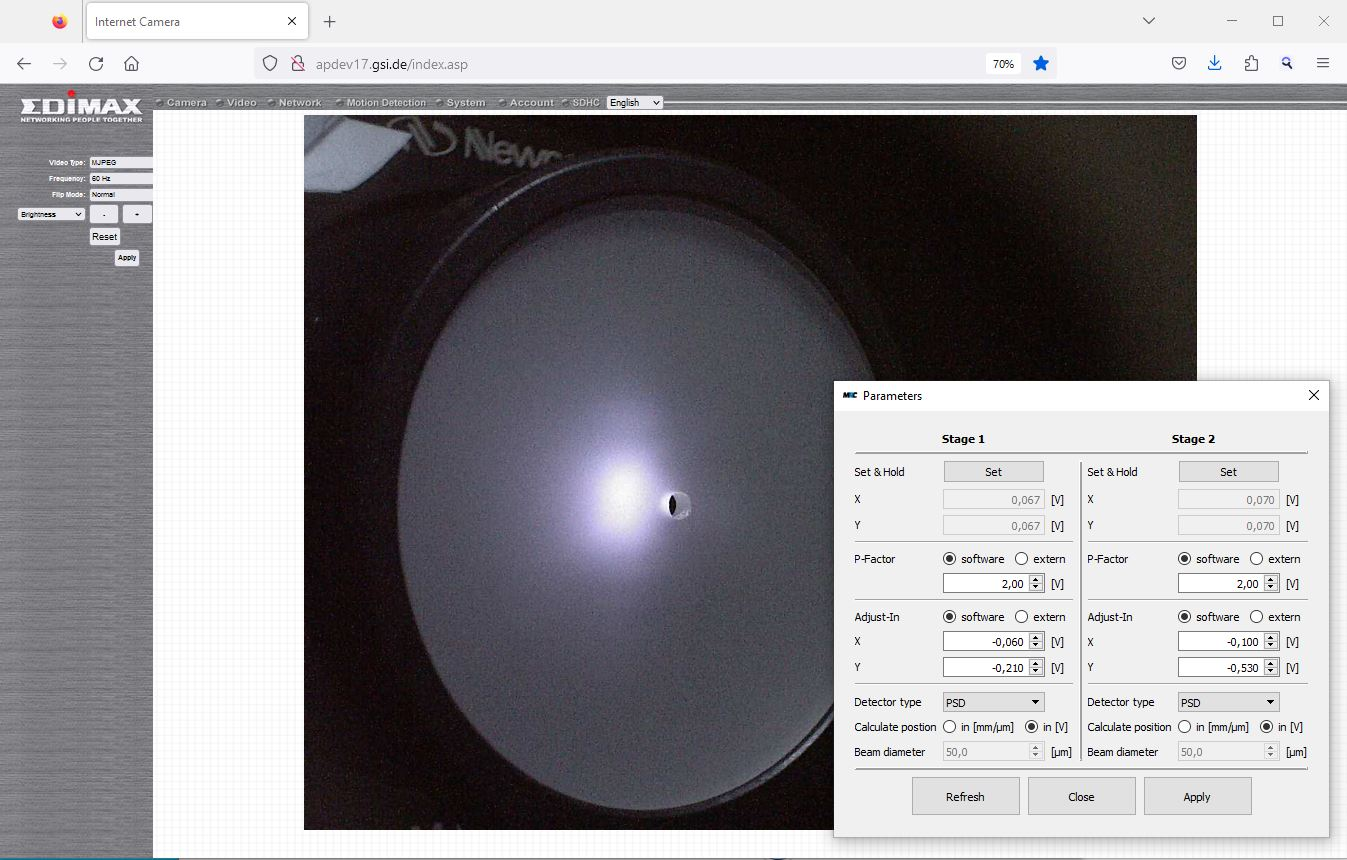Select Stage 2 Adjust-In extern radio

pyautogui.click(x=1256, y=617)
